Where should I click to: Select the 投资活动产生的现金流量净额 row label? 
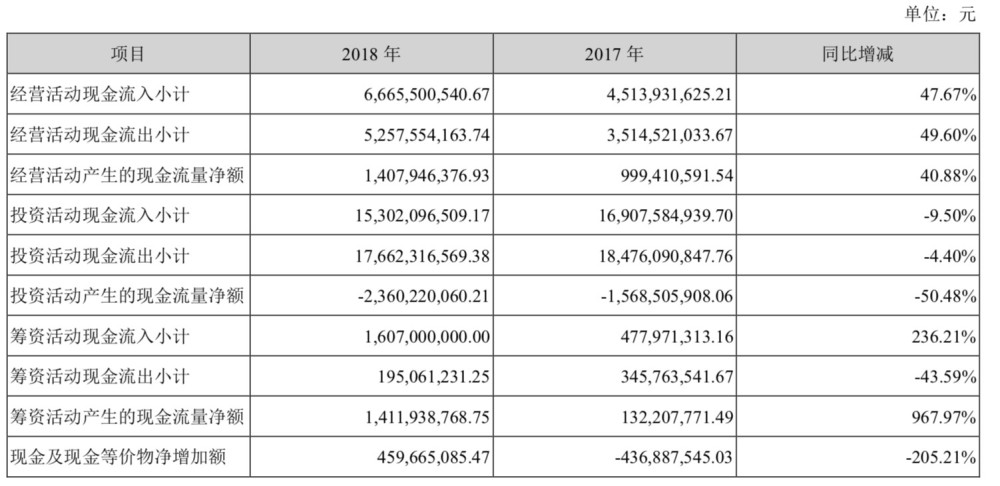(x=128, y=296)
